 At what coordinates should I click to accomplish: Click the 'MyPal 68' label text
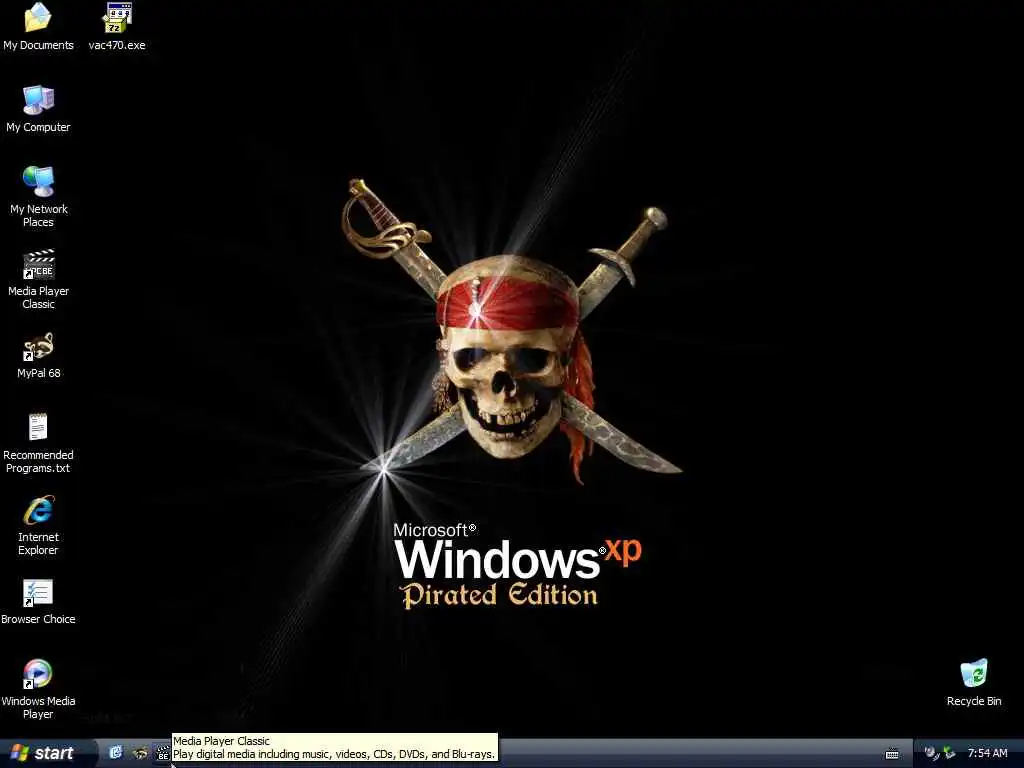point(39,373)
